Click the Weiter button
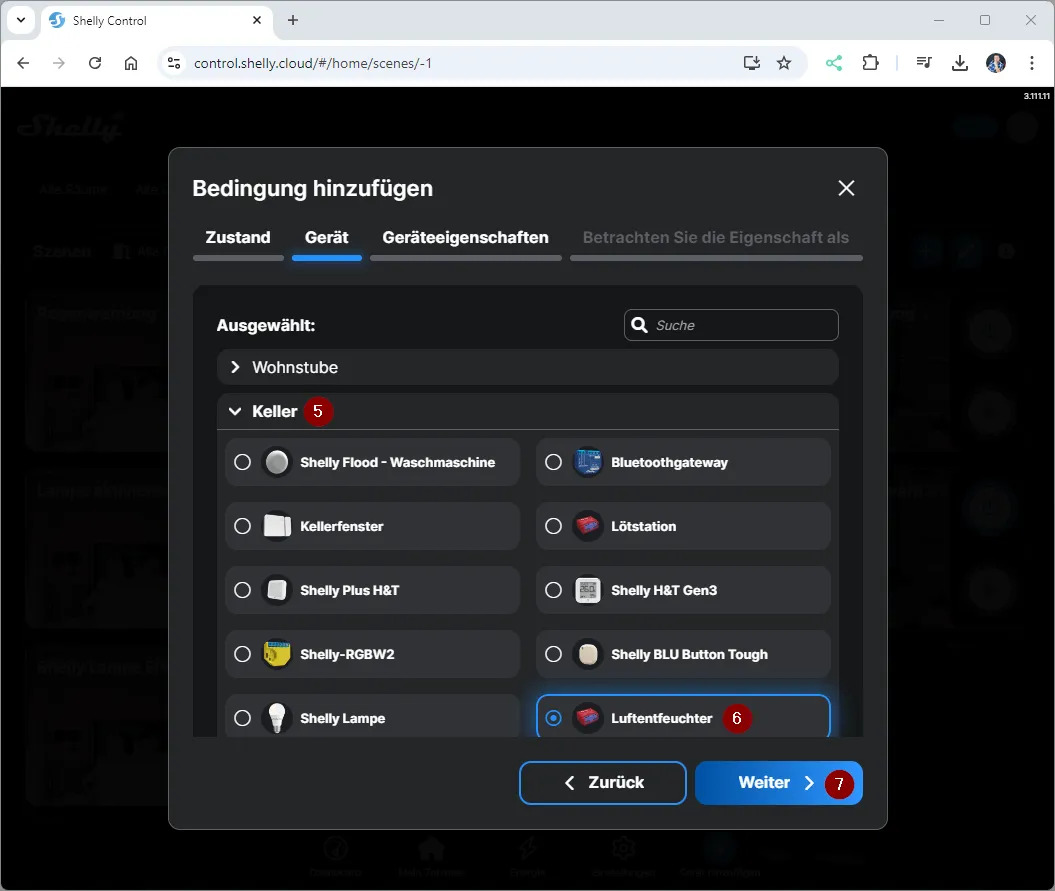1055x891 pixels. tap(778, 783)
